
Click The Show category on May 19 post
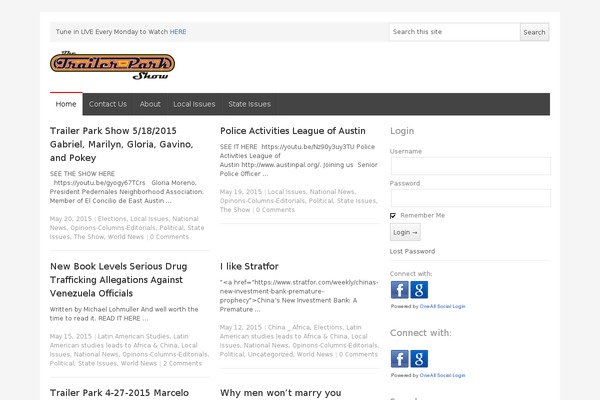[235, 210]
